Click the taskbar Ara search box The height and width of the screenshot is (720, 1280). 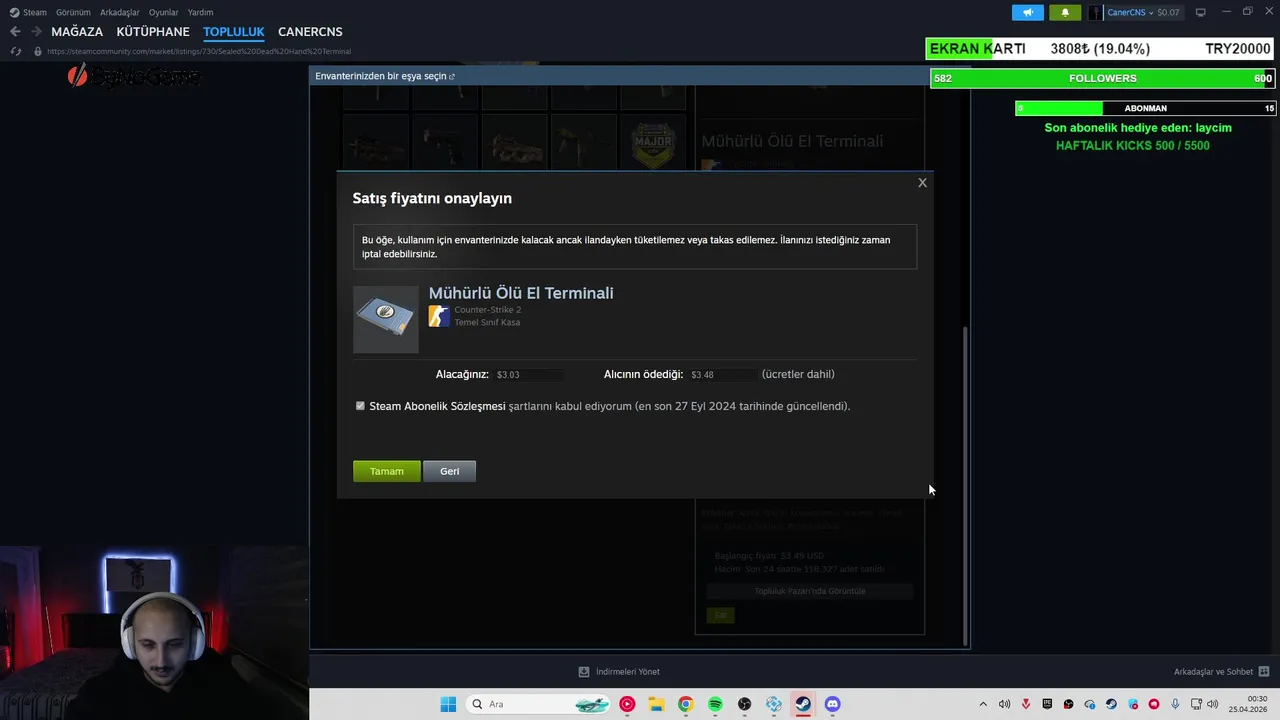pos(540,704)
